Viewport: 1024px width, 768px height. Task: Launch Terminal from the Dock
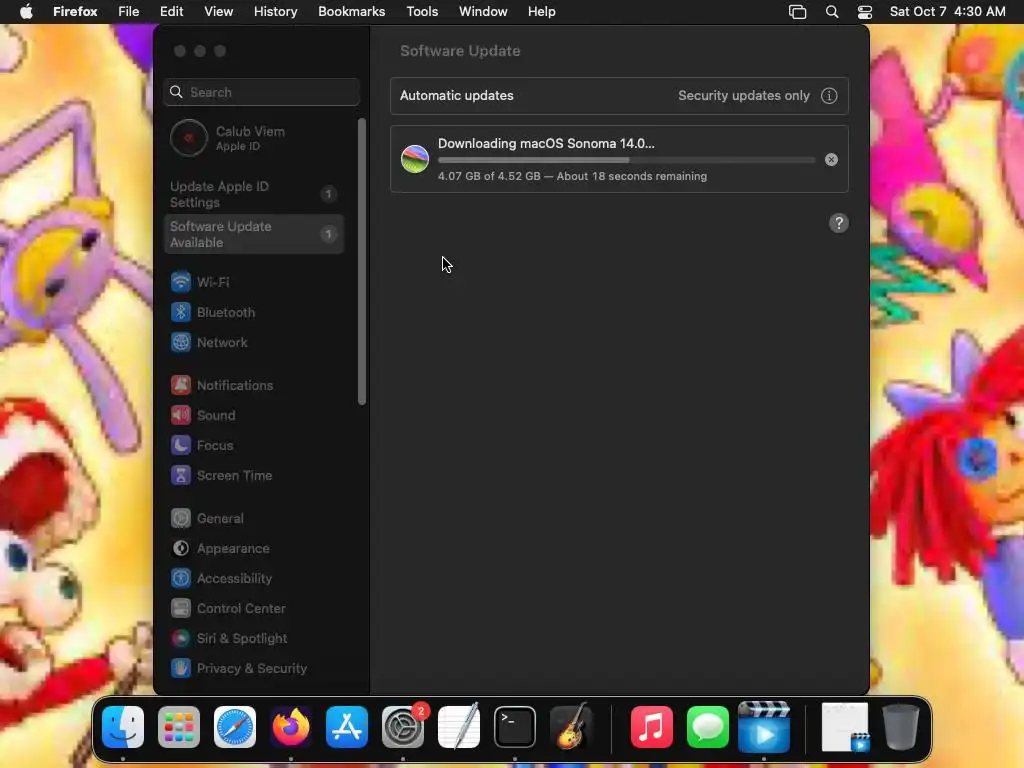[515, 727]
